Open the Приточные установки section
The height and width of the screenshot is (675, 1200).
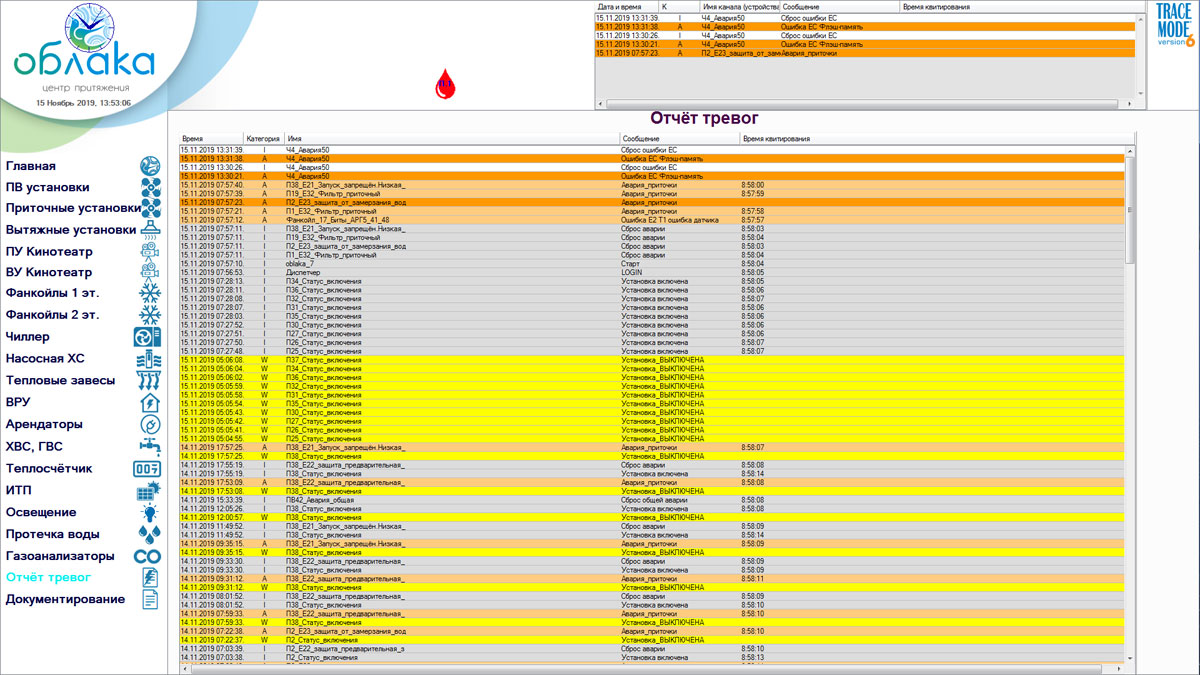click(72, 208)
